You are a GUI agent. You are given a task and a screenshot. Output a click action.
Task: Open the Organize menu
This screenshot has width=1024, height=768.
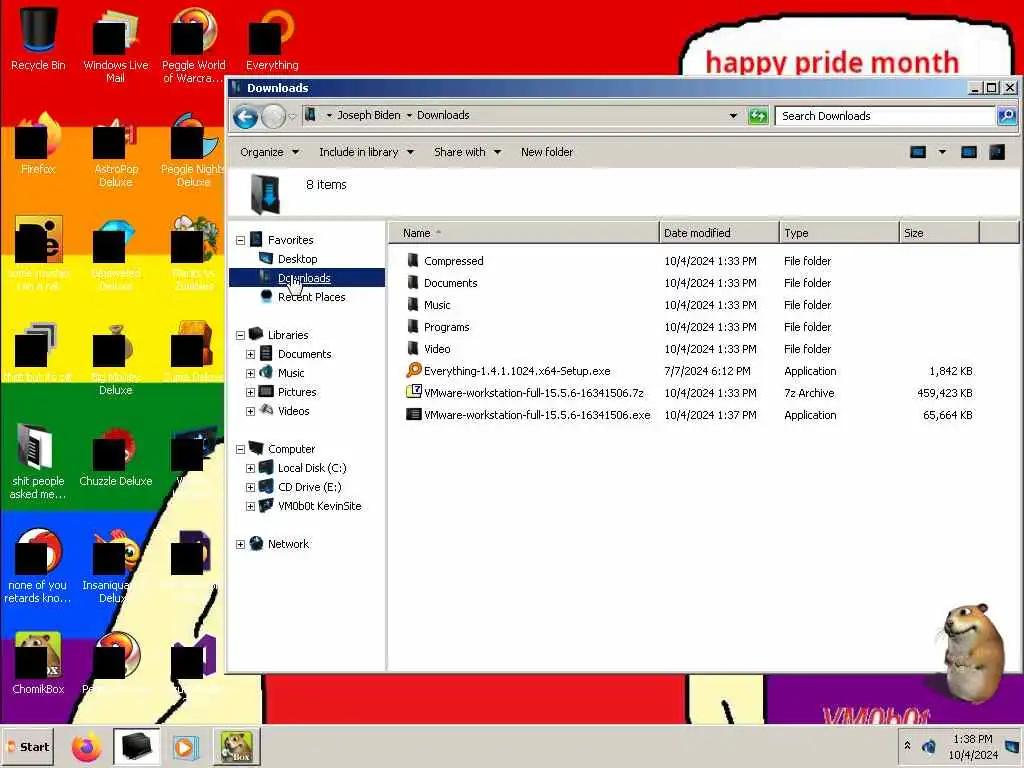269,152
